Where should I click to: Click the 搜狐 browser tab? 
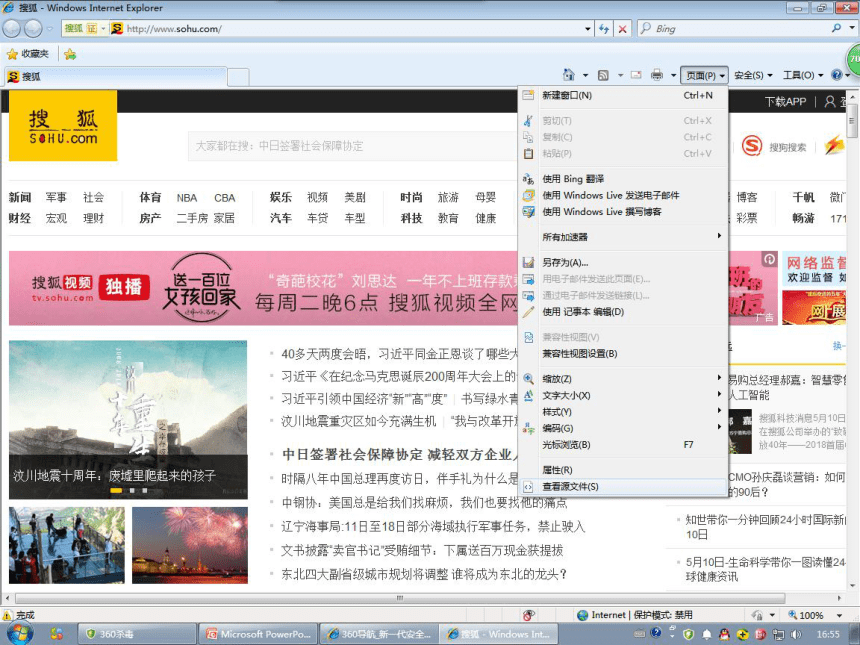pyautogui.click(x=115, y=76)
